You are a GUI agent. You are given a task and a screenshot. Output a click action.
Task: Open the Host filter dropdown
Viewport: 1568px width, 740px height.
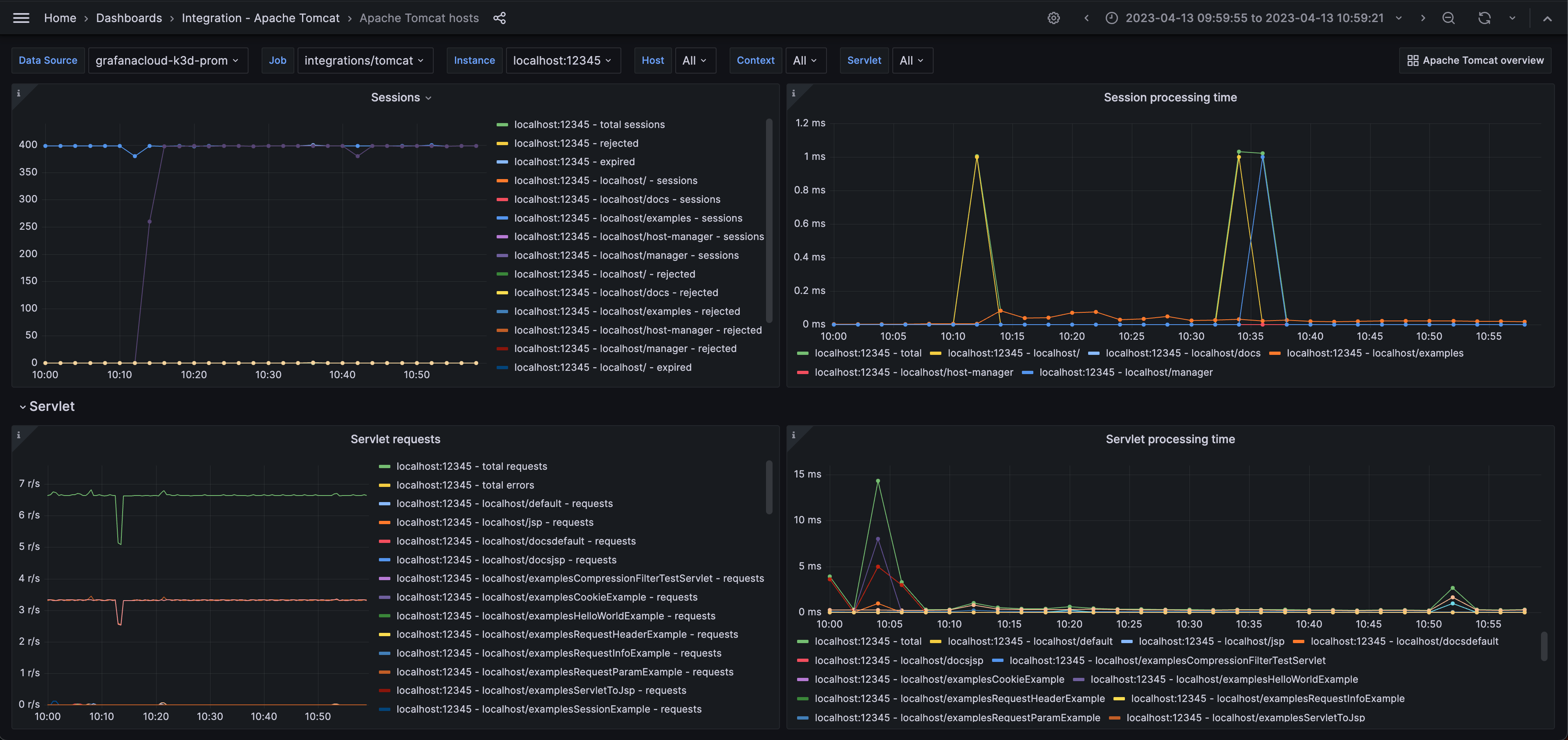[693, 60]
